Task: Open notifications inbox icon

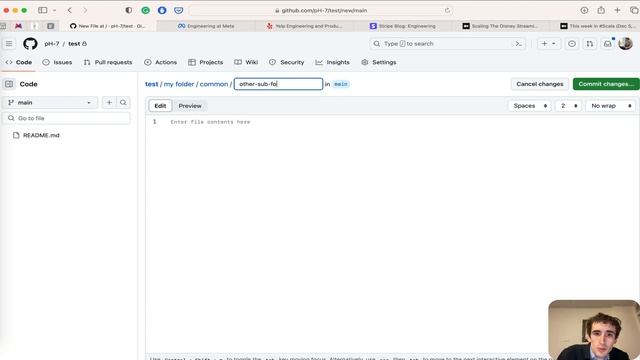Action: pyautogui.click(x=608, y=44)
